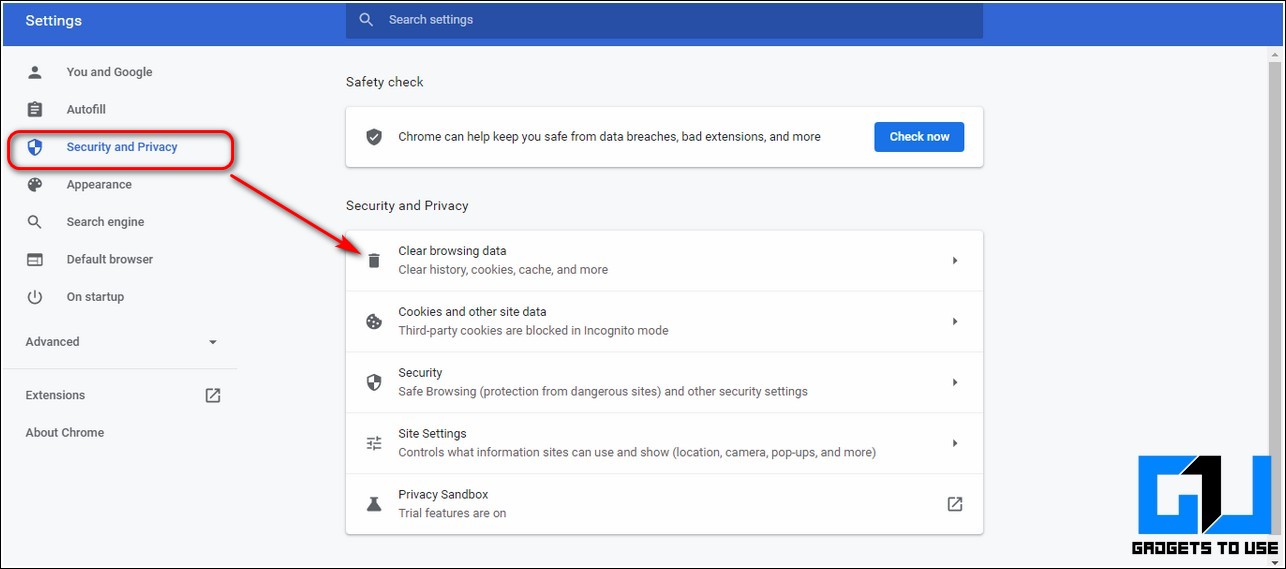Click the flask icon for Privacy Sandbox
This screenshot has width=1286, height=569.
point(374,504)
